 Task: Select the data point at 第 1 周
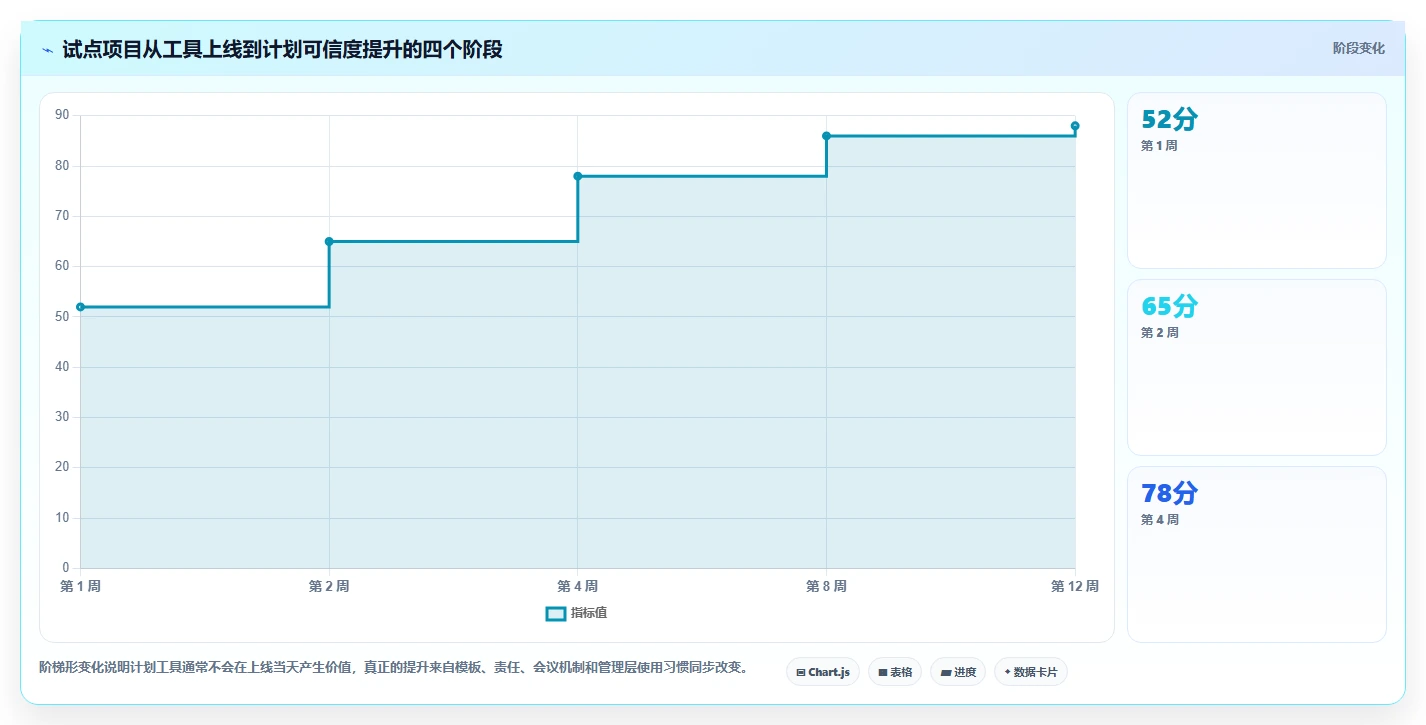tap(80, 307)
